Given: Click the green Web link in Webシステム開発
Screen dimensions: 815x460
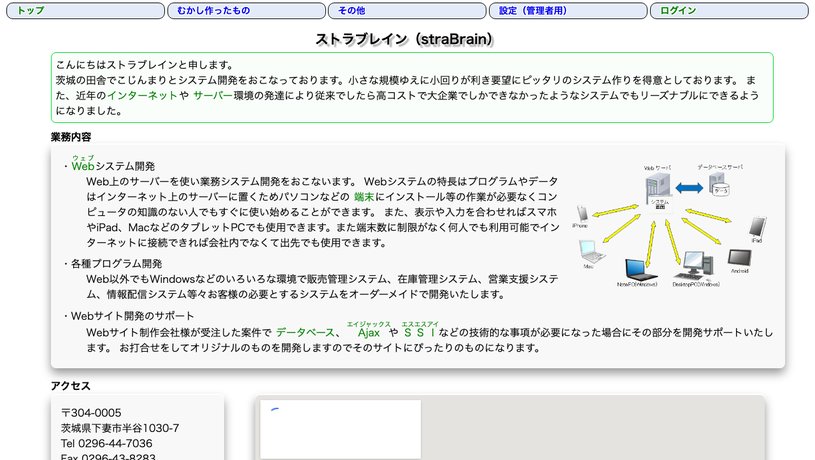Looking at the screenshot, I should (83, 166).
